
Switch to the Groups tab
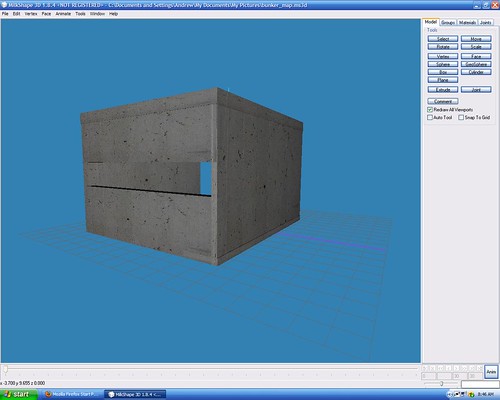coord(448,22)
